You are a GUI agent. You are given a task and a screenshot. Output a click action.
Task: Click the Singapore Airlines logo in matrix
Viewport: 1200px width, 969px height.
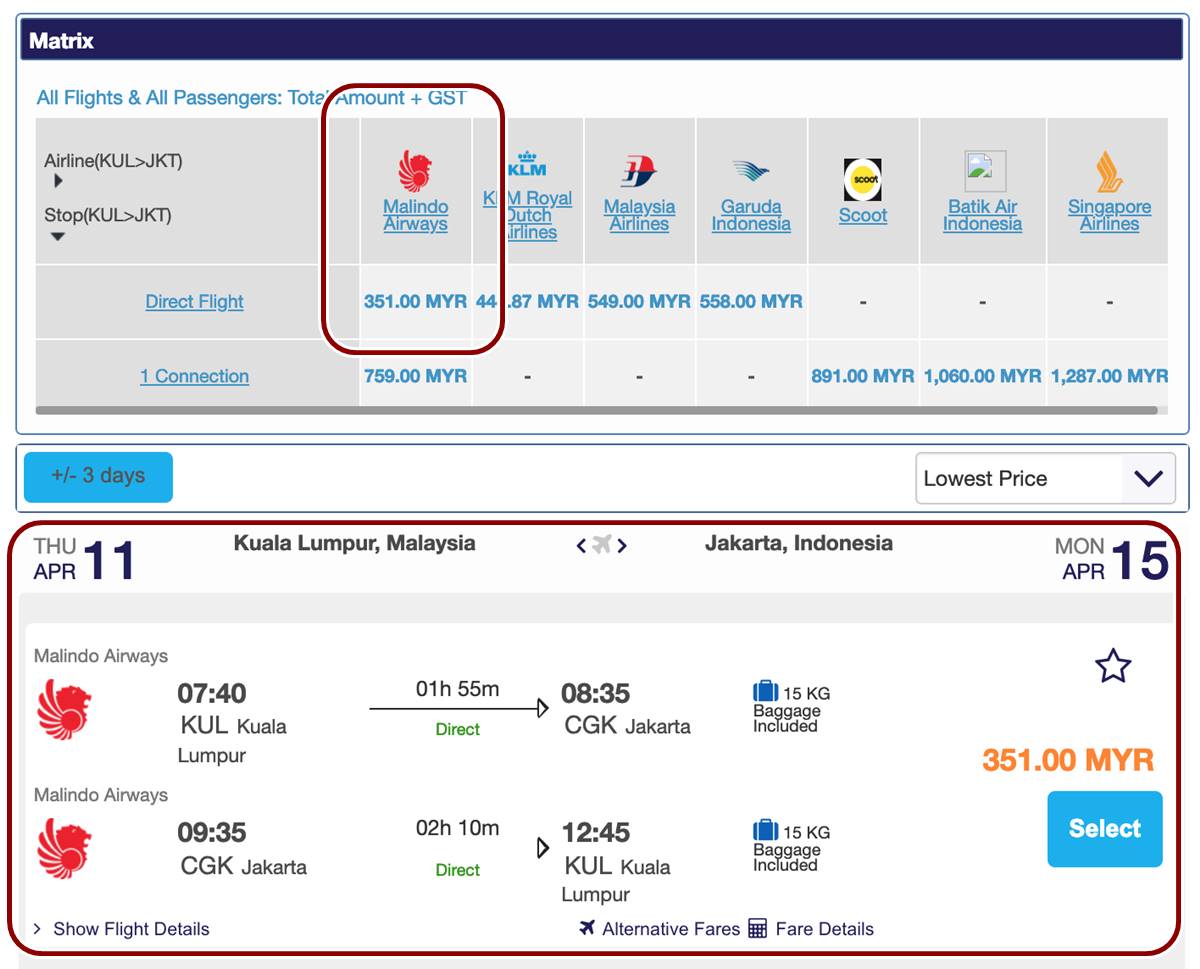(x=1109, y=171)
